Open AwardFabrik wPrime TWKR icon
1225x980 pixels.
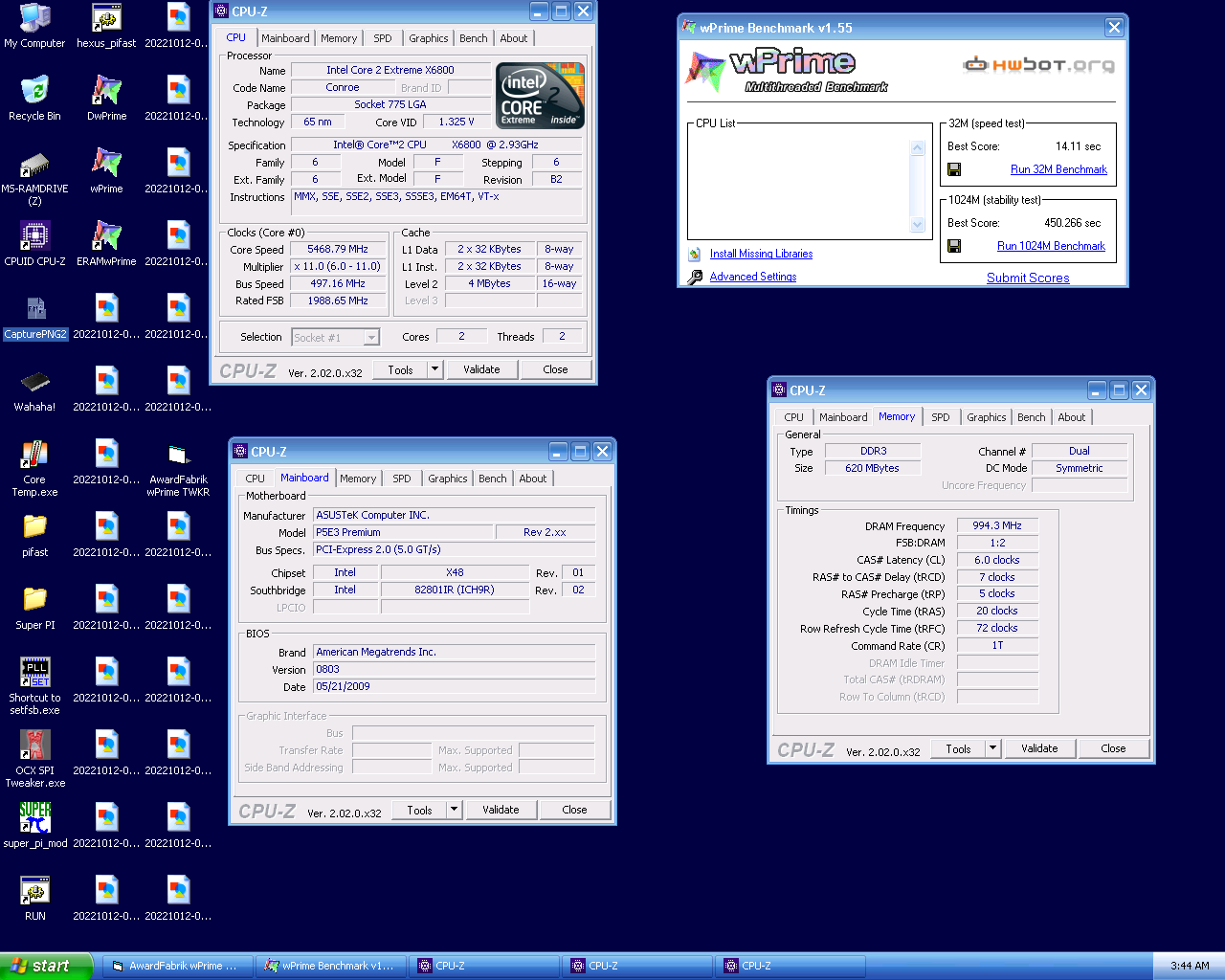(x=178, y=468)
